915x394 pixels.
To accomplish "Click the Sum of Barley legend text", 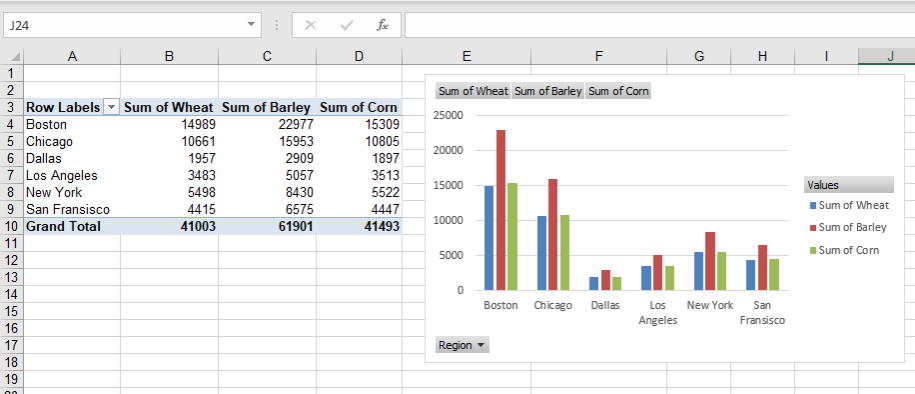I will click(853, 228).
